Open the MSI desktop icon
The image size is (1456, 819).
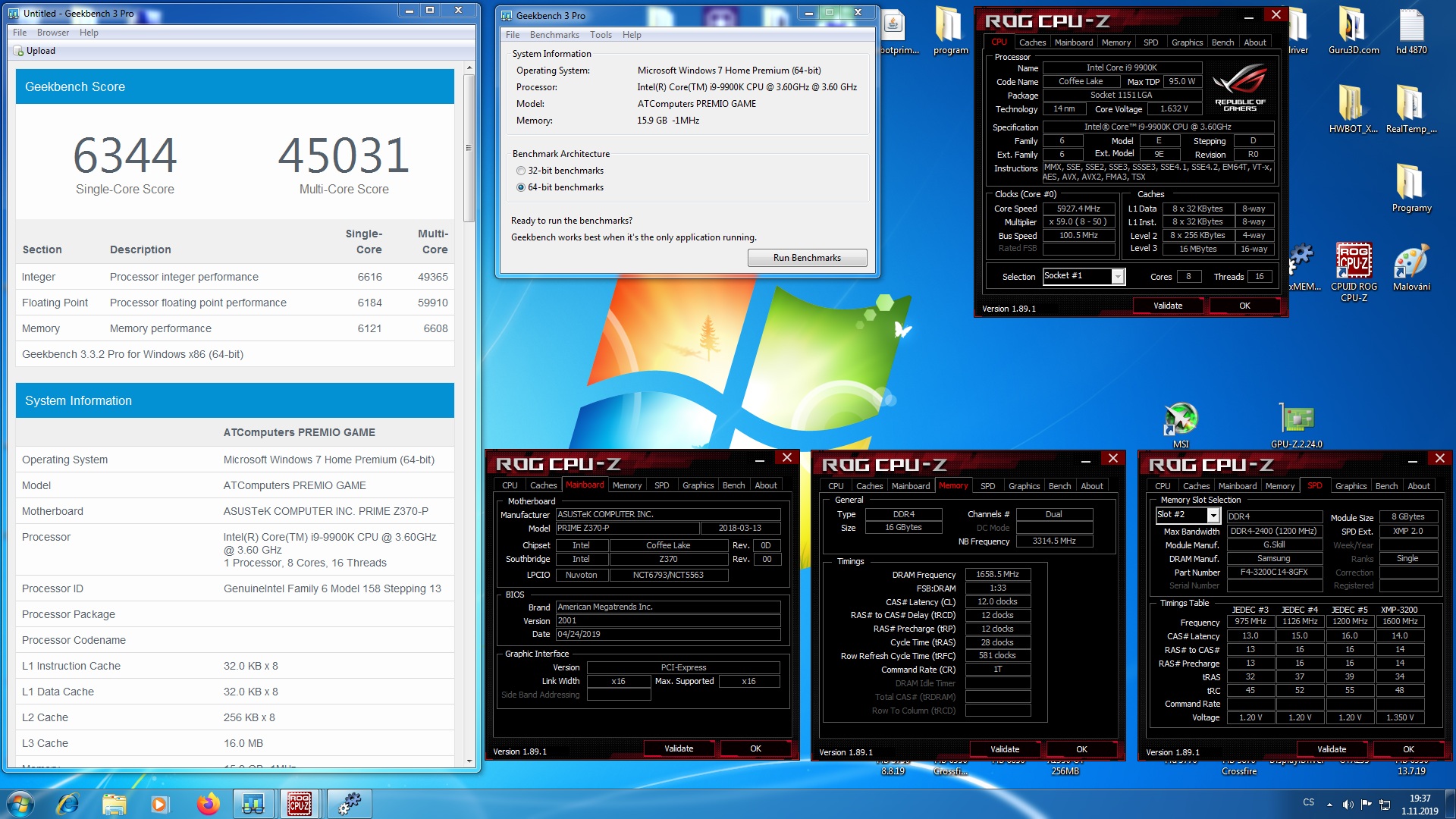[x=1181, y=425]
